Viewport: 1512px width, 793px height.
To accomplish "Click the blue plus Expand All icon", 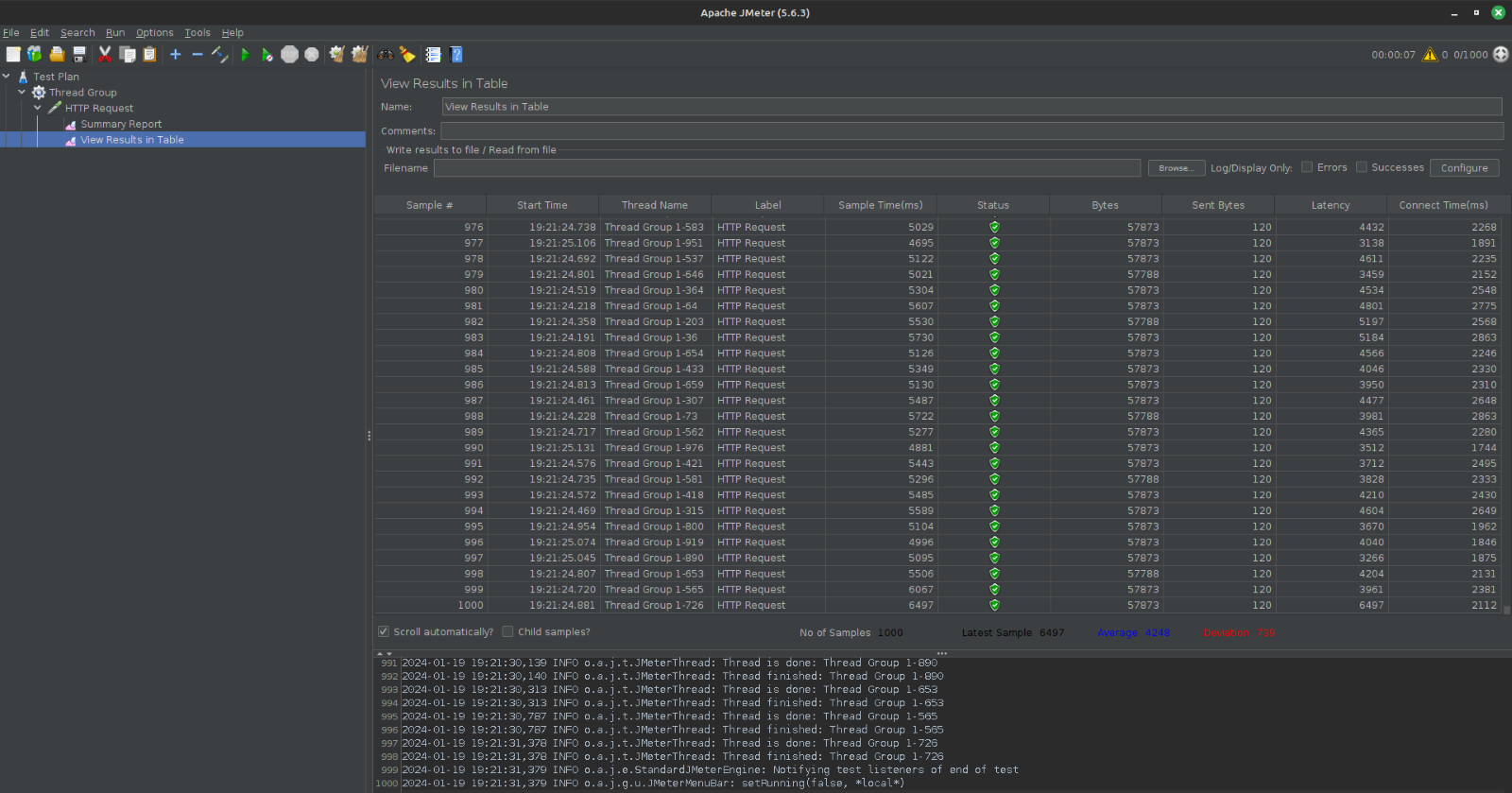I will 175,55.
